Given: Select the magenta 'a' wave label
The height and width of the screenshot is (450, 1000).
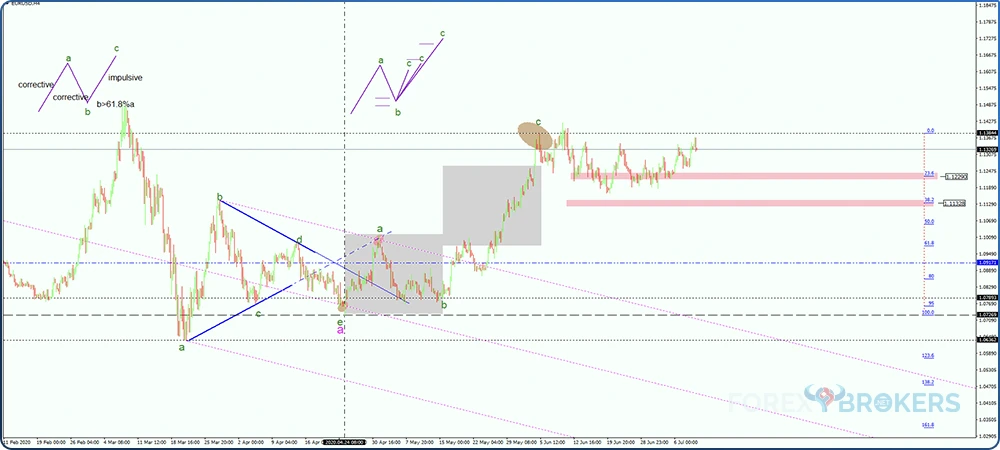Looking at the screenshot, I should [x=341, y=329].
